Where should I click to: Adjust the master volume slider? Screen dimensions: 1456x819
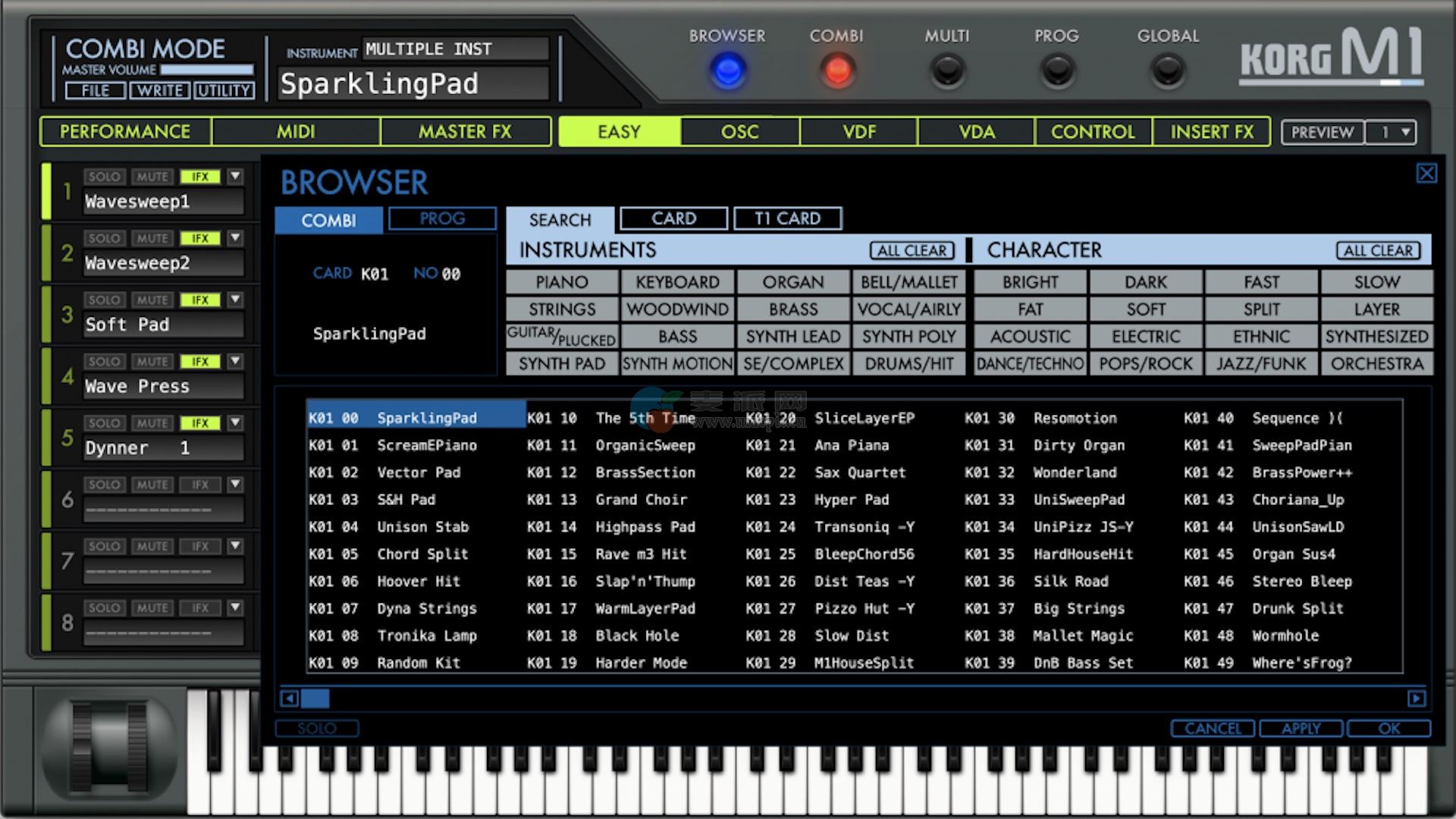(206, 70)
